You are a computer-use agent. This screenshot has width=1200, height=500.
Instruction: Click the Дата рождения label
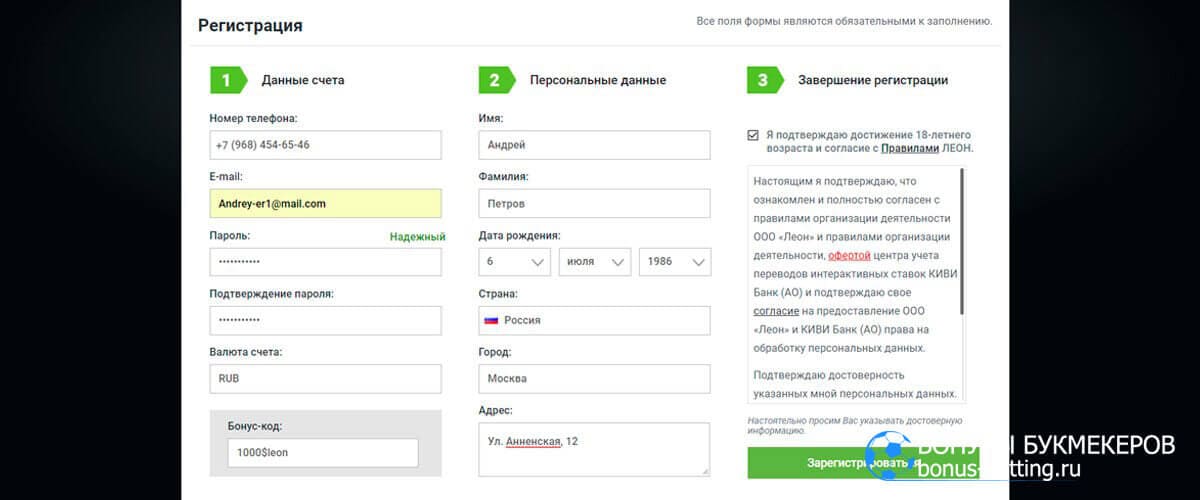519,235
